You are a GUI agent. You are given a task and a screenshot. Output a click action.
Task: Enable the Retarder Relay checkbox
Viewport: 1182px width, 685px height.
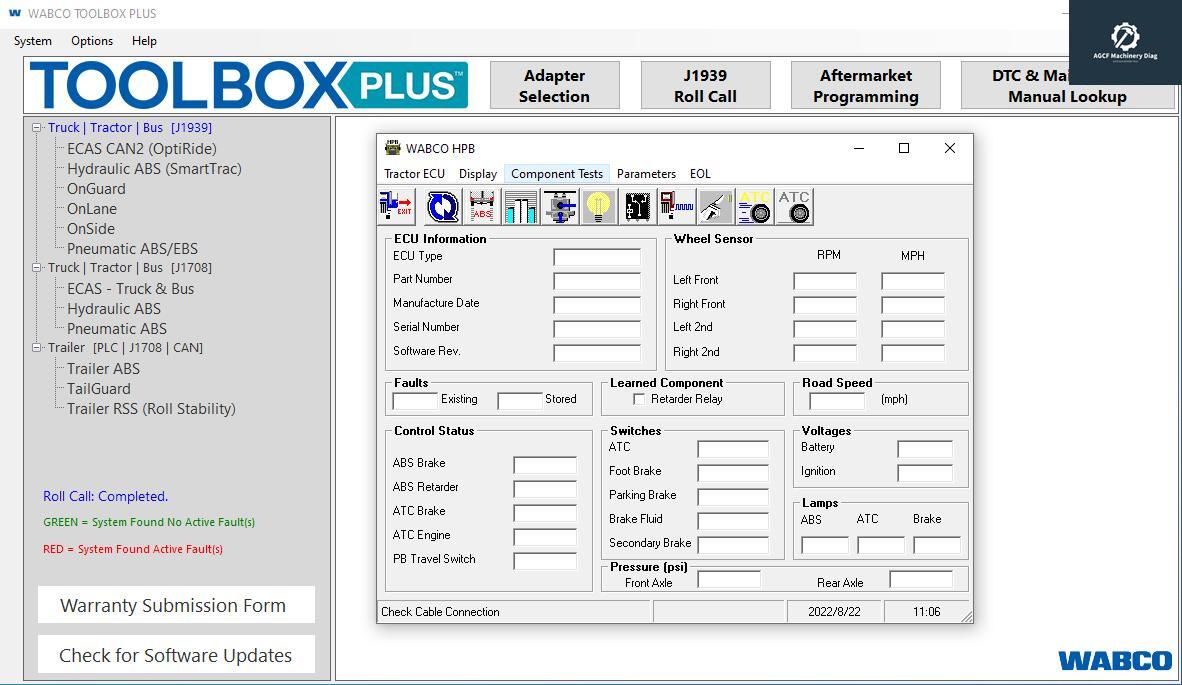click(638, 397)
